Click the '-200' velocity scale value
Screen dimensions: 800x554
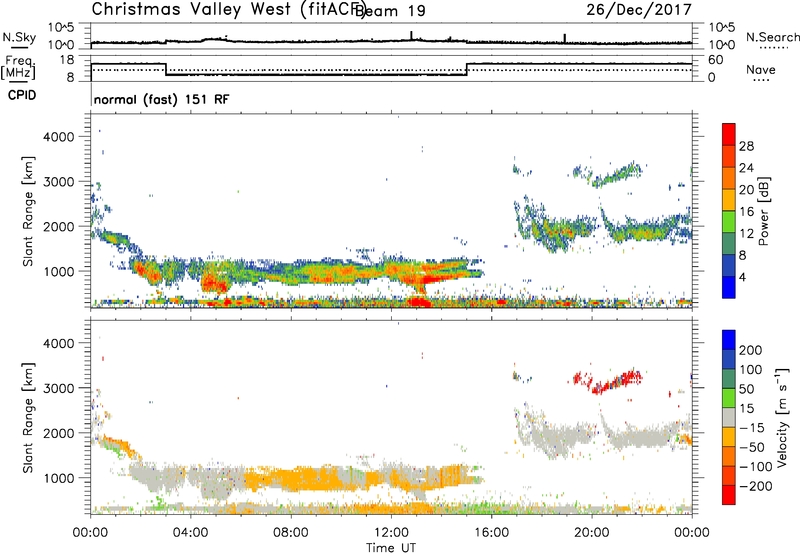[755, 486]
